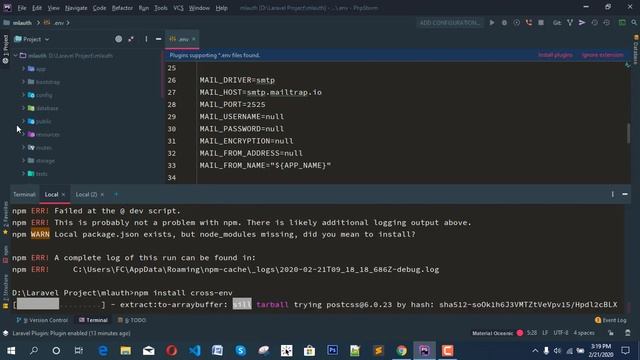Screen dimensions: 640x360
Task: Click the Install plugins link
Action: [555, 55]
